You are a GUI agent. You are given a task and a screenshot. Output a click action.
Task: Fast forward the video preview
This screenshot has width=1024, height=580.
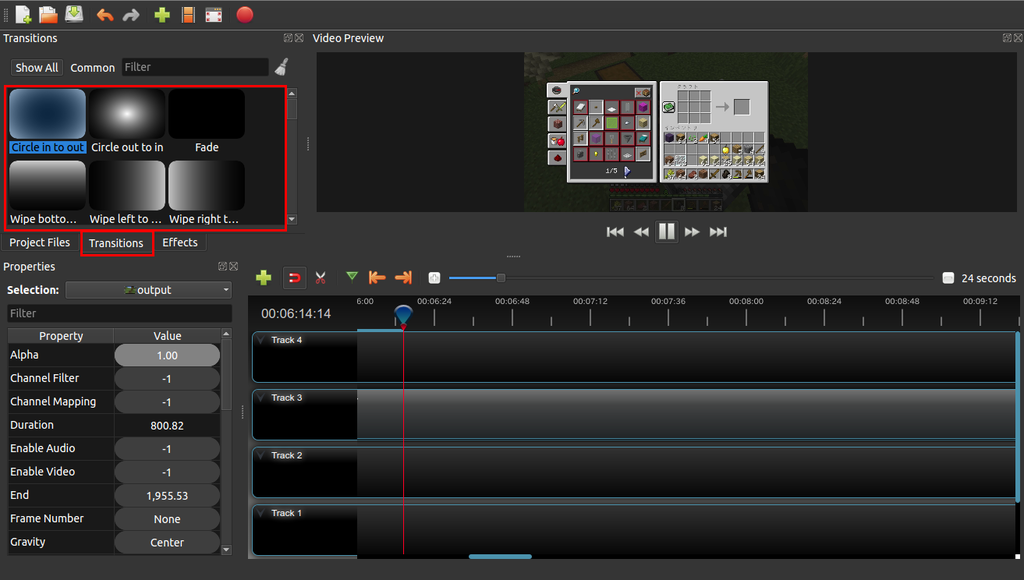point(692,232)
